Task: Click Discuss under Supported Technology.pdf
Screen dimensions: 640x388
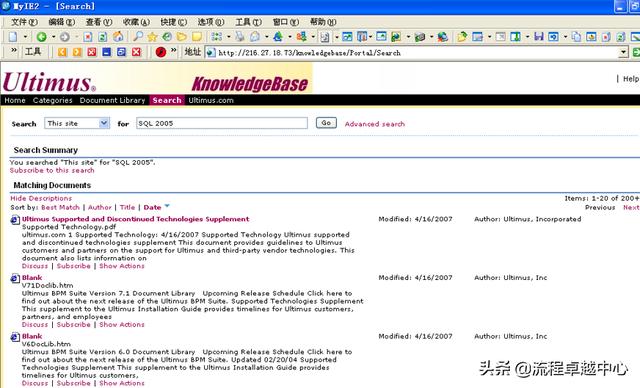Action: tap(35, 266)
